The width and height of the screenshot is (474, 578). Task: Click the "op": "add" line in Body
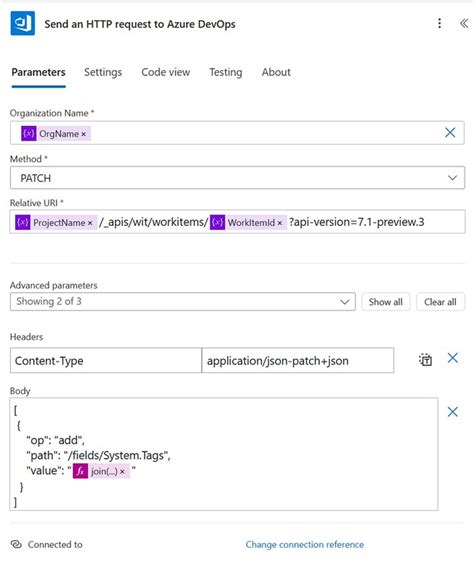[55, 440]
